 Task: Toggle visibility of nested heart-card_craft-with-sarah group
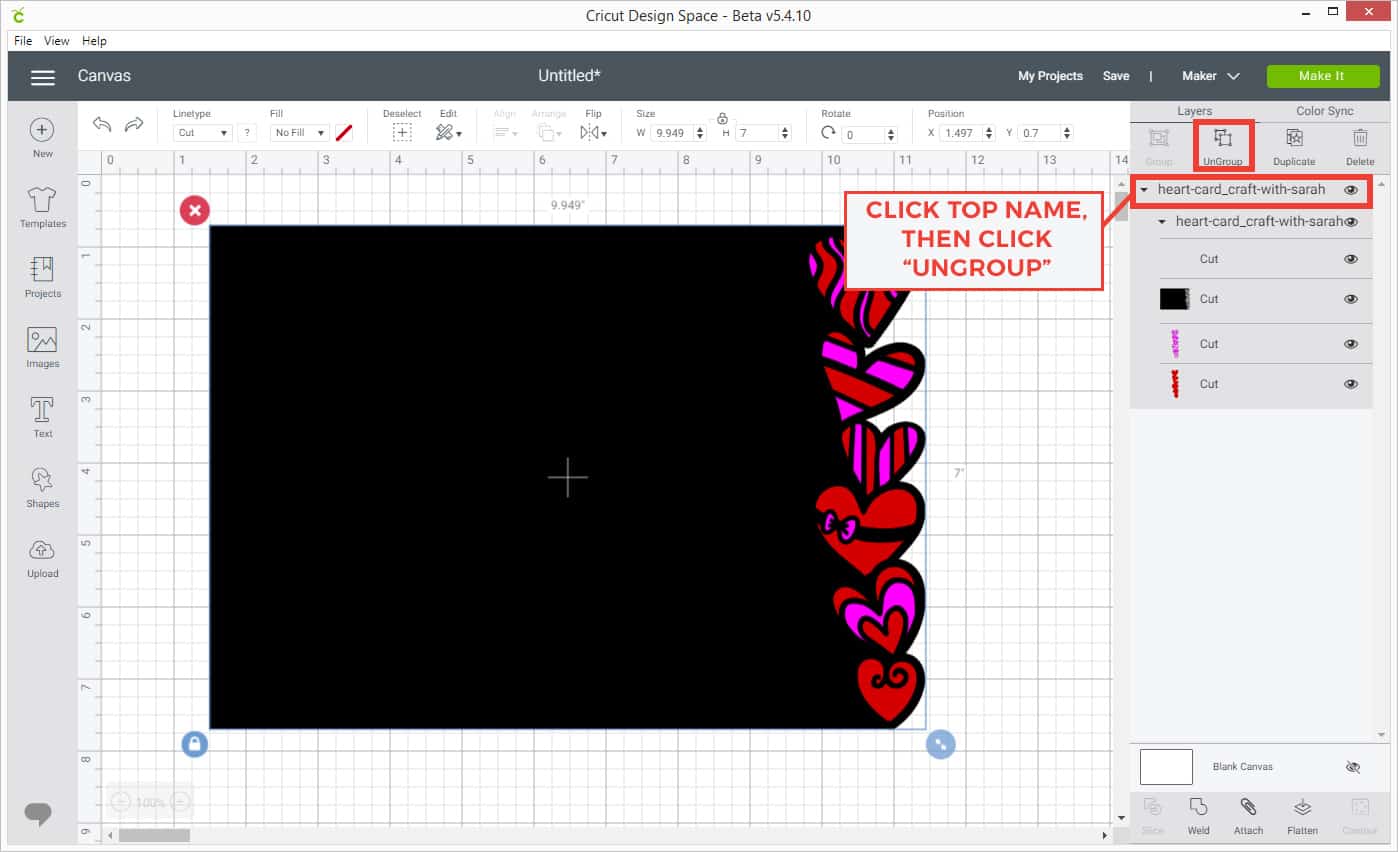pos(1351,222)
